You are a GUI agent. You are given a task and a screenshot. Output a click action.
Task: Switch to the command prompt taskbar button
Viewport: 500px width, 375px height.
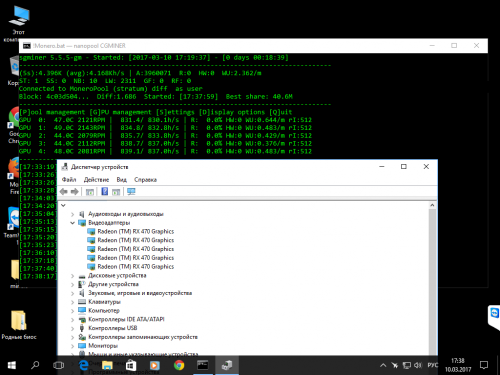(203, 366)
